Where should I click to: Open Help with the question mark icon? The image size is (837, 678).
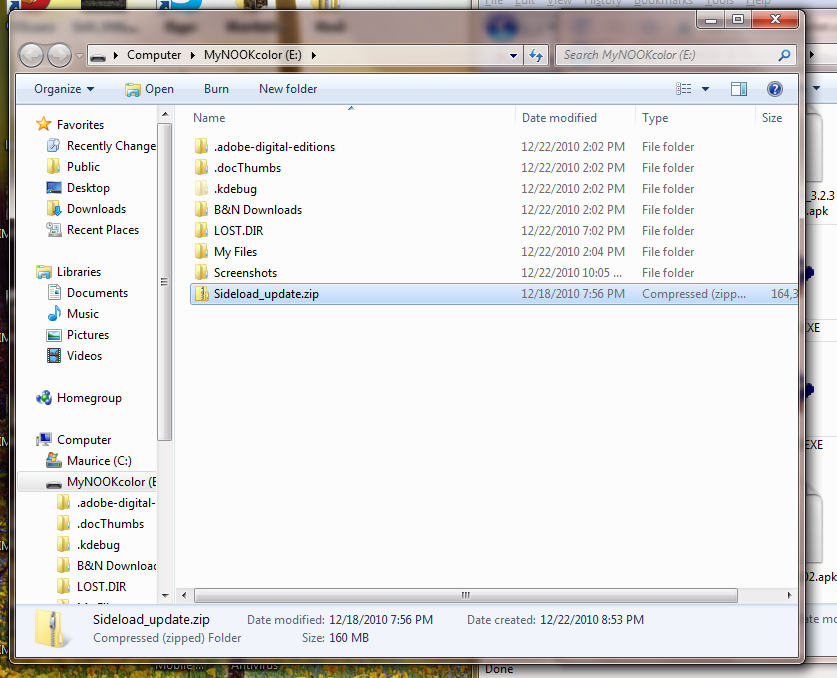pyautogui.click(x=775, y=89)
